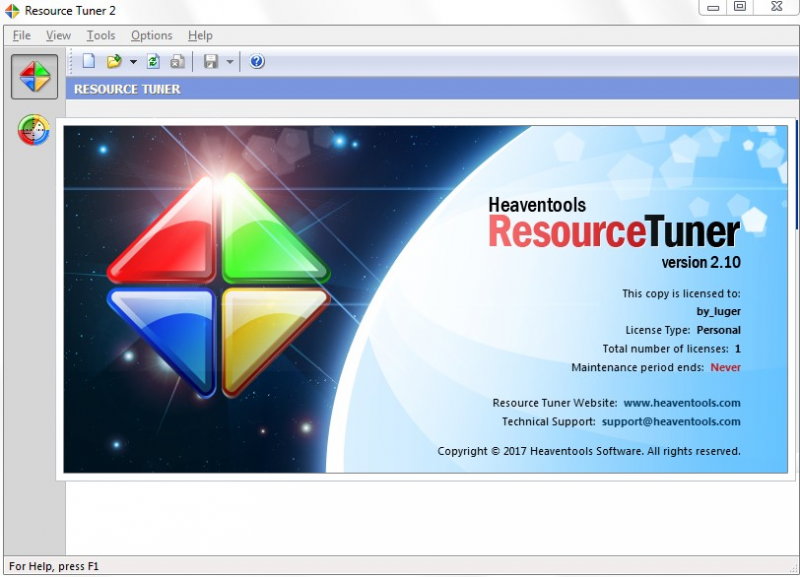
Task: Maximize the Resource Tuner 2 window
Action: tap(739, 7)
